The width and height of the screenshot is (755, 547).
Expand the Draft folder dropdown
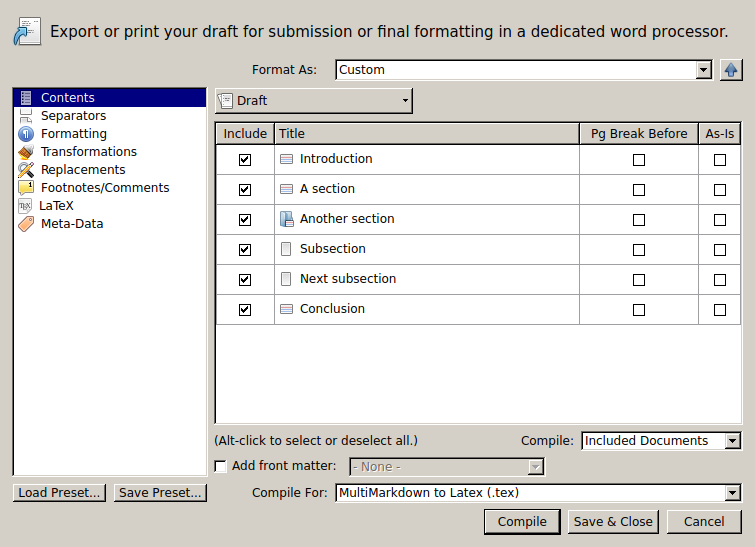(x=313, y=101)
